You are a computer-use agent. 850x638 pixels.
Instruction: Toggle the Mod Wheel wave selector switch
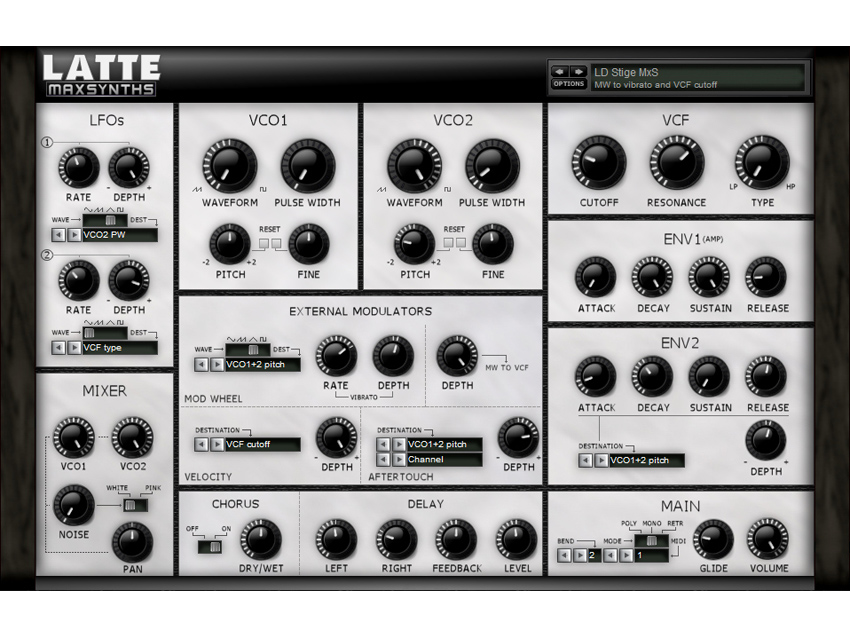click(248, 350)
